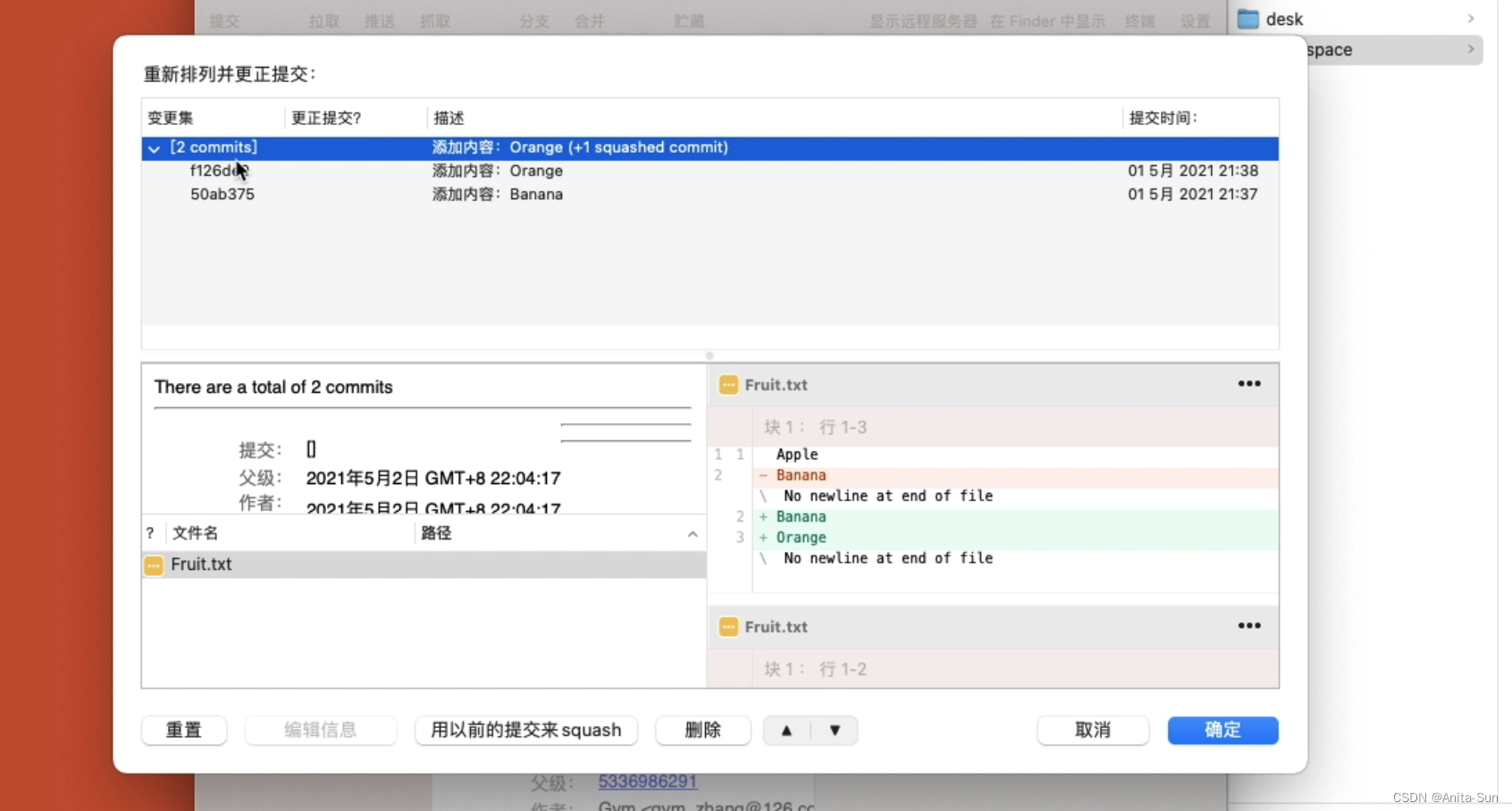Confirm with the 确定 button
1512x811 pixels.
(x=1222, y=731)
